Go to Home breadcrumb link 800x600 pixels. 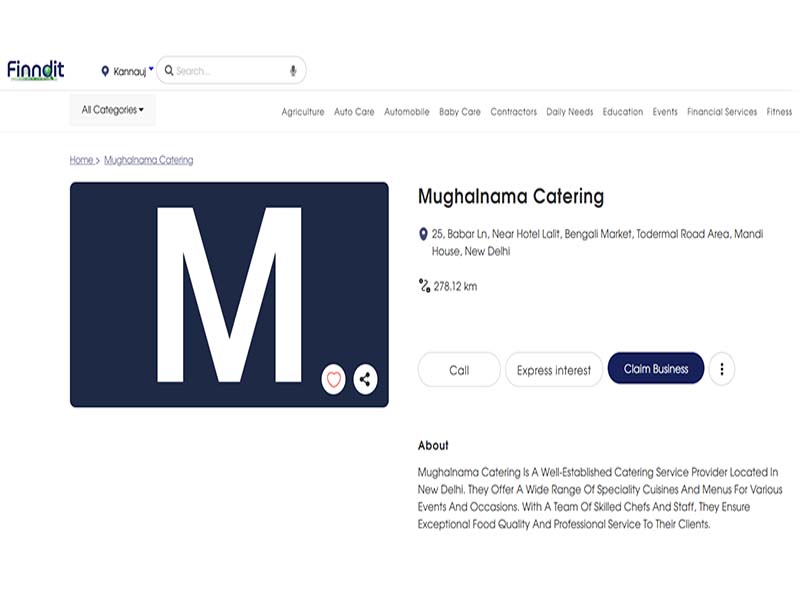click(x=82, y=160)
